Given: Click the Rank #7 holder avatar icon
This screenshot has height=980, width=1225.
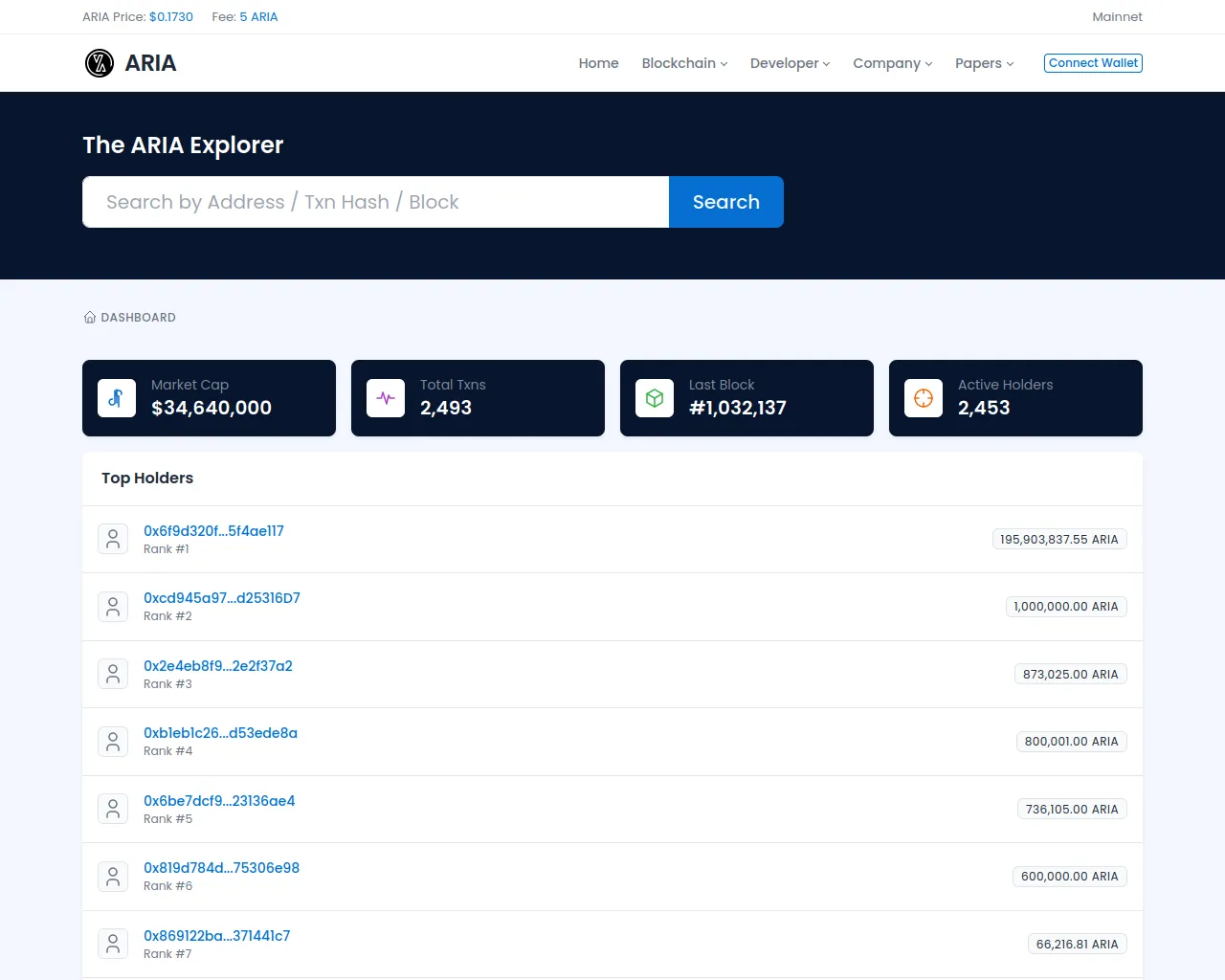Looking at the screenshot, I should tap(113, 944).
